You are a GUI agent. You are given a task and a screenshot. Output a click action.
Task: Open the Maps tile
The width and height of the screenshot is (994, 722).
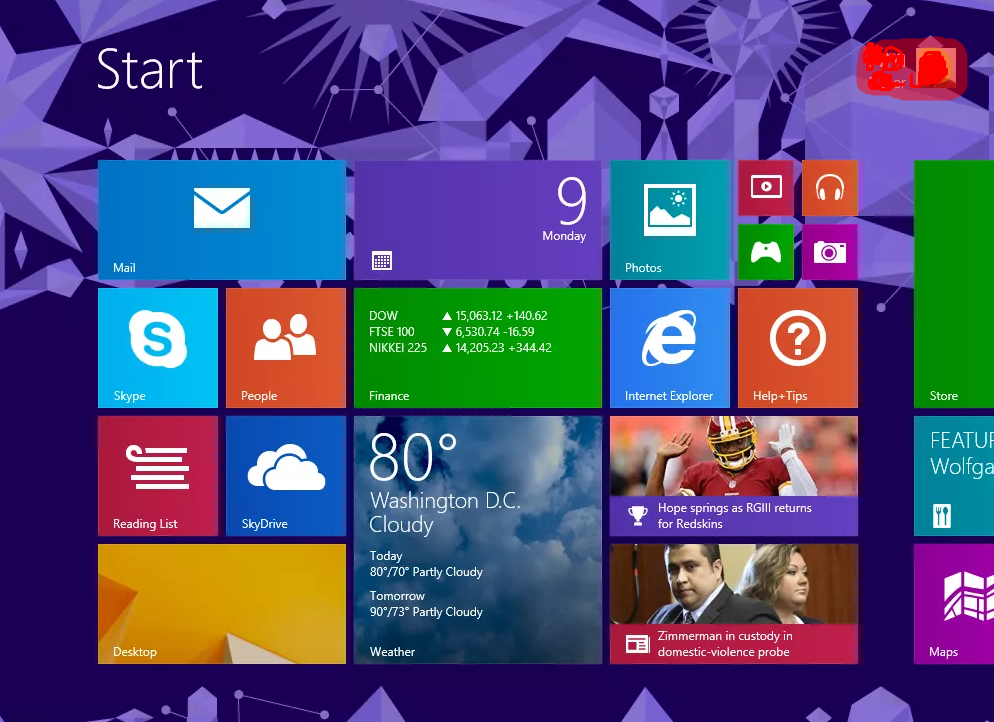tap(954, 604)
